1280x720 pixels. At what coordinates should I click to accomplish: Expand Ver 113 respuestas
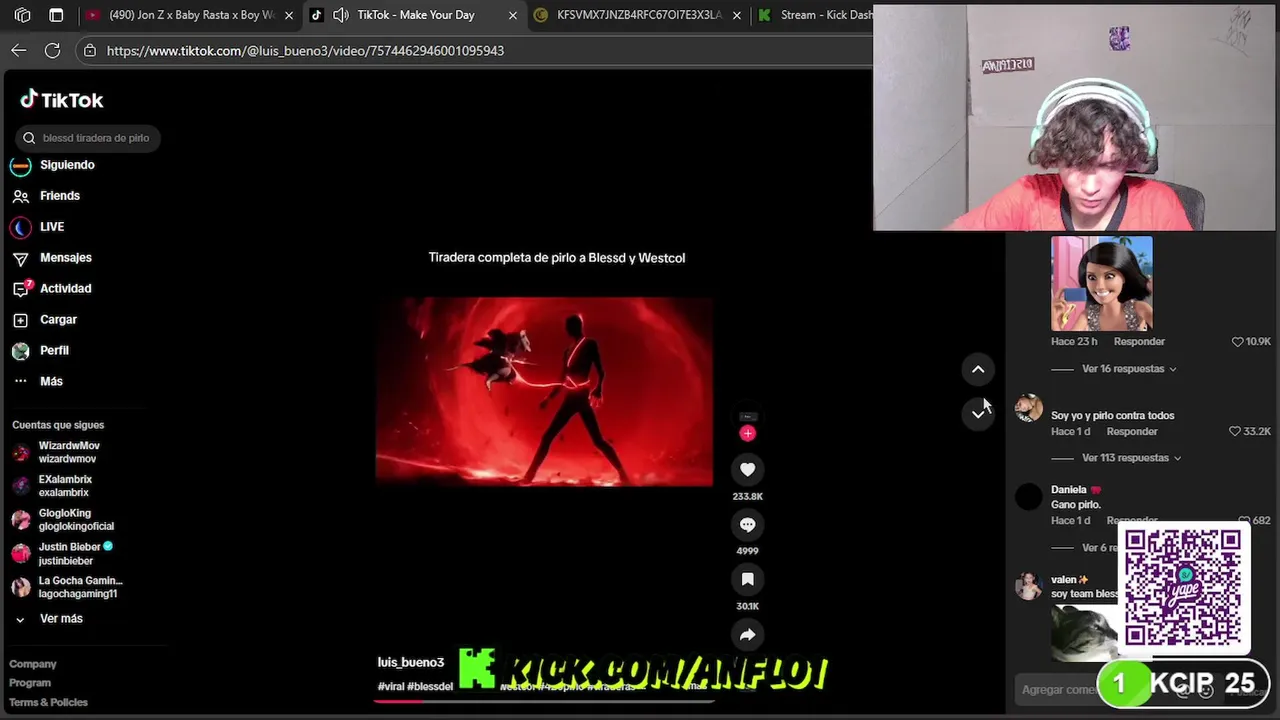[1131, 458]
